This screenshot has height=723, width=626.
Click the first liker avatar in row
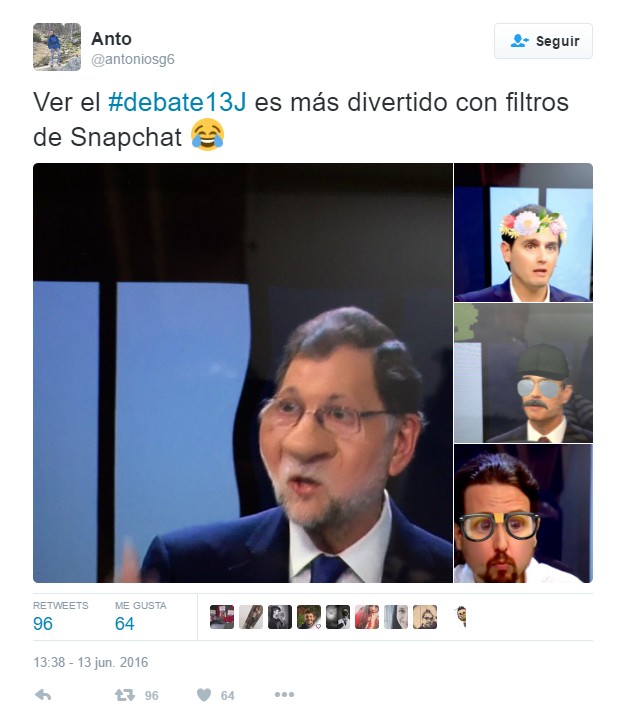pos(222,617)
